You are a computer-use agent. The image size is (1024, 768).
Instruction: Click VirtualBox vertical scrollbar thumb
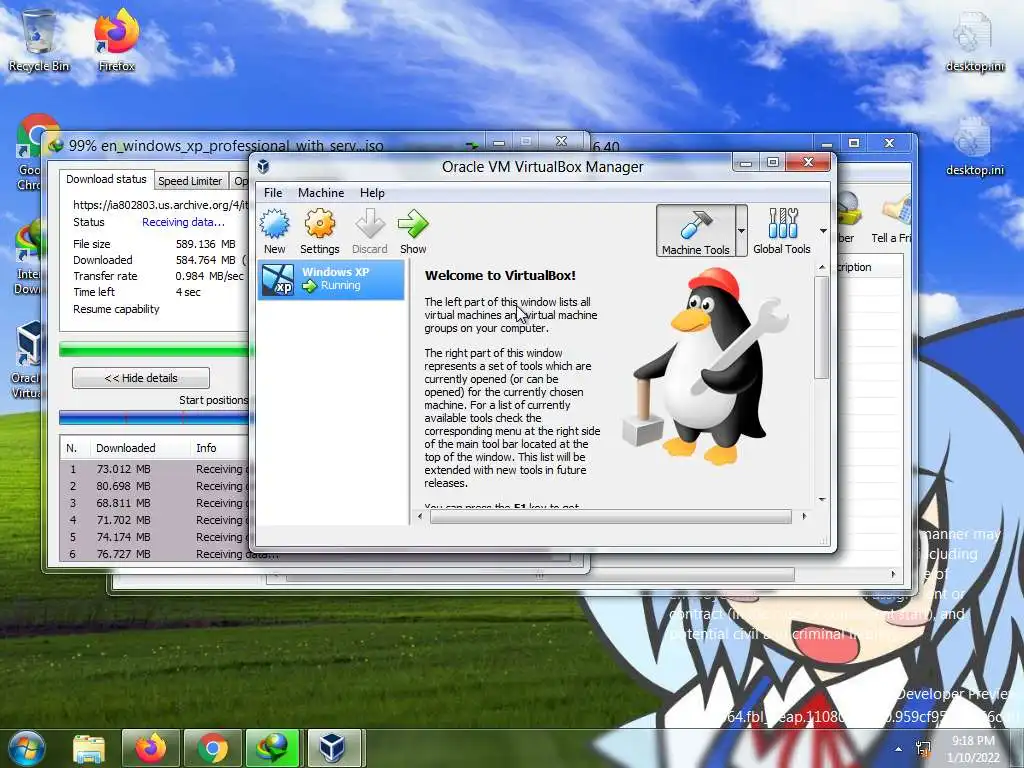tap(822, 327)
